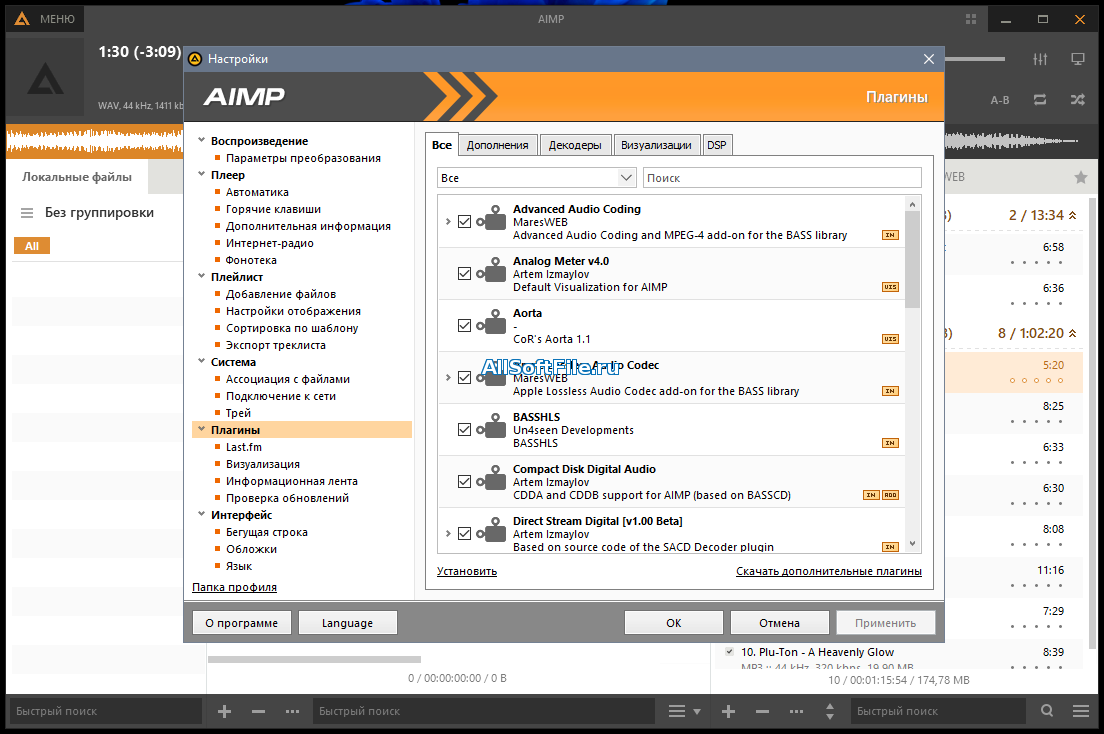Collapse the playlist group showing 8 / 1:02:20
The image size is (1104, 734).
coord(1072,333)
